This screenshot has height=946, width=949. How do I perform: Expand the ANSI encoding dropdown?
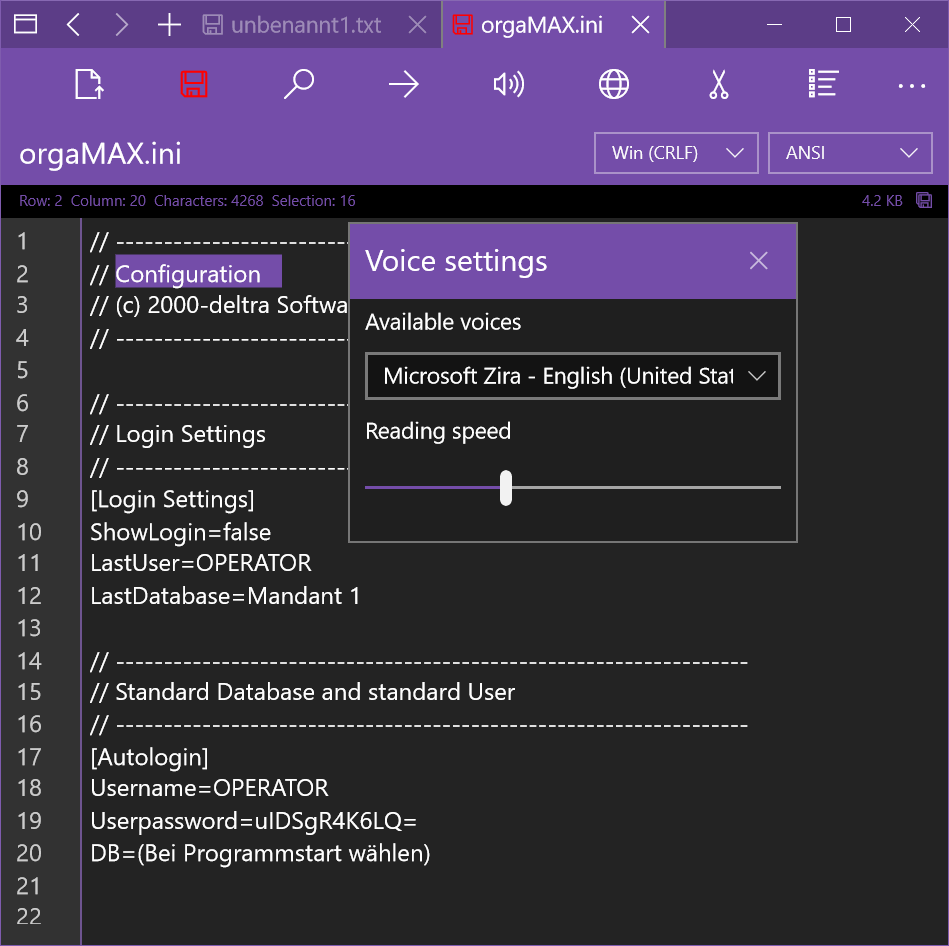[x=850, y=153]
